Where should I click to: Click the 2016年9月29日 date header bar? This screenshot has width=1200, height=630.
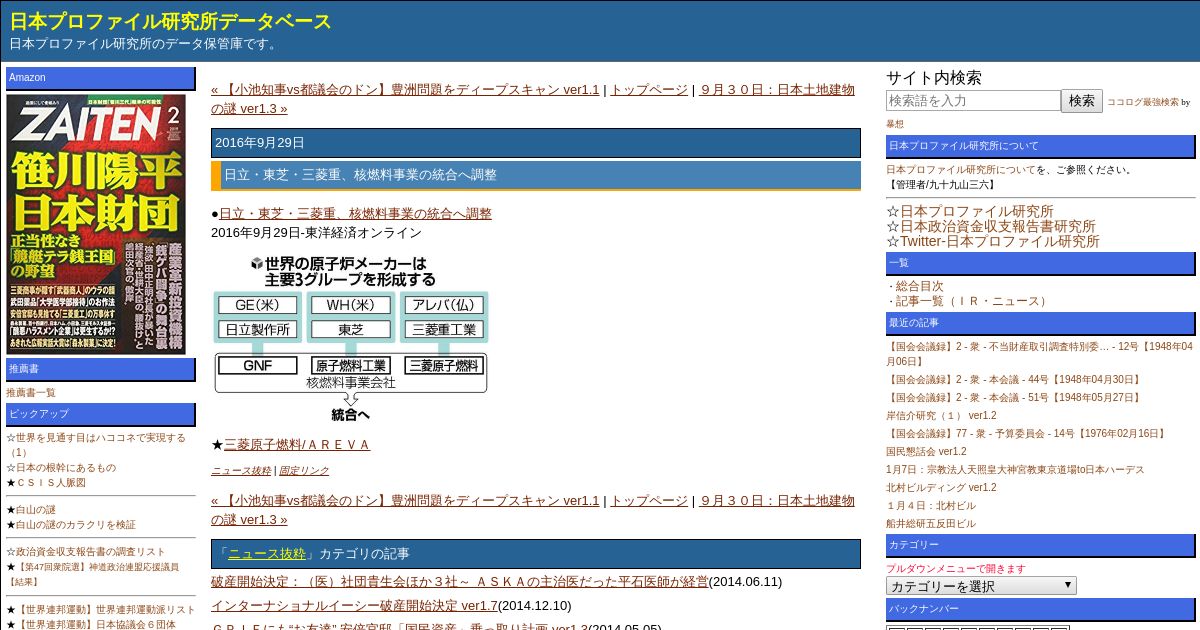535,143
